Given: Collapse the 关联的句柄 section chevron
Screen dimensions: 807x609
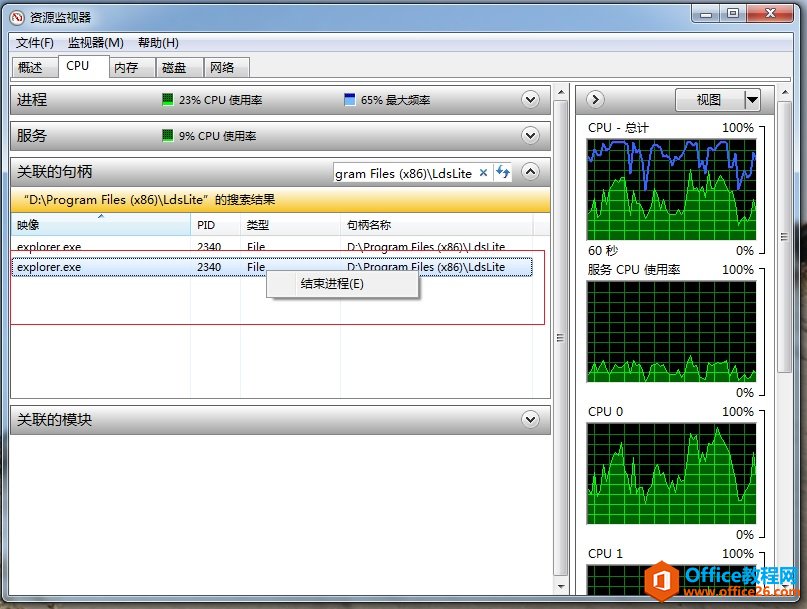Looking at the screenshot, I should (531, 172).
